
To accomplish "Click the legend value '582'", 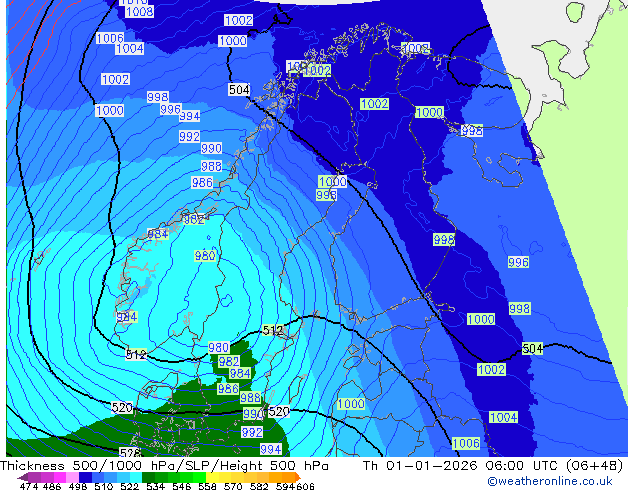I will [x=259, y=486].
